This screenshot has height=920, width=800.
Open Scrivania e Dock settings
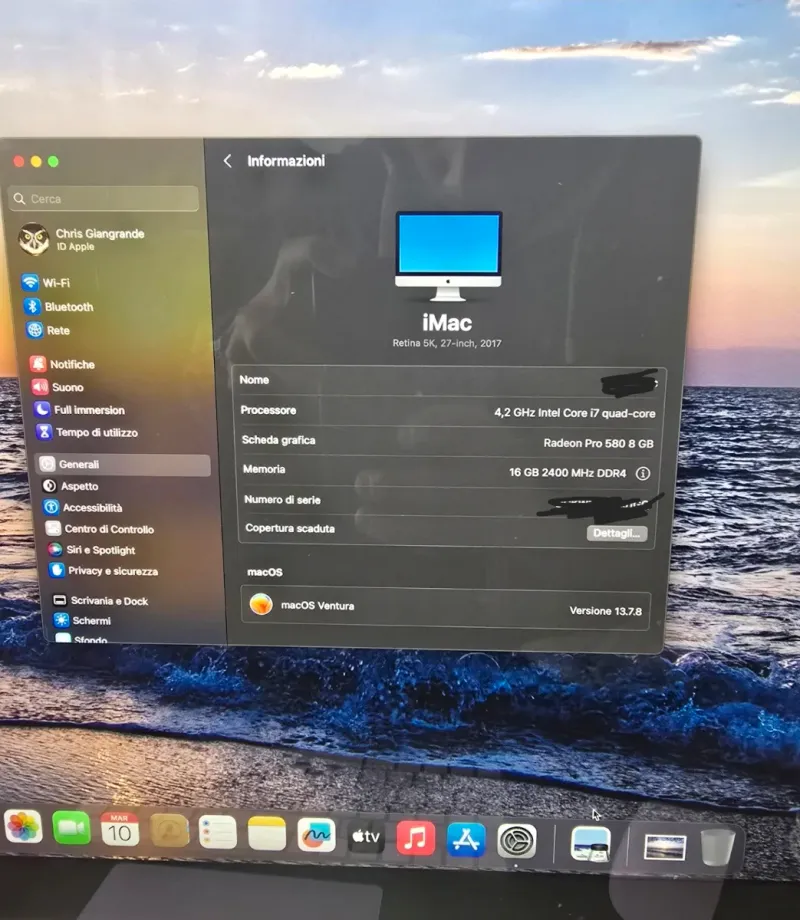click(x=100, y=600)
